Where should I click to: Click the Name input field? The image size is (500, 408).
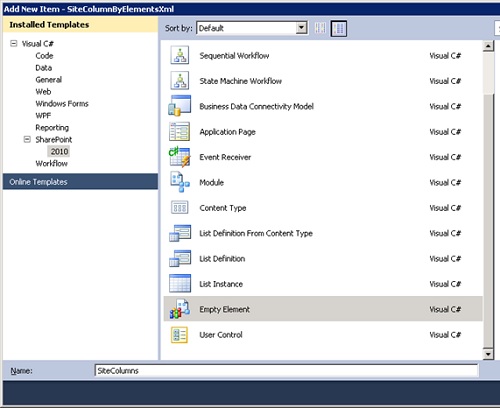[x=286, y=371]
